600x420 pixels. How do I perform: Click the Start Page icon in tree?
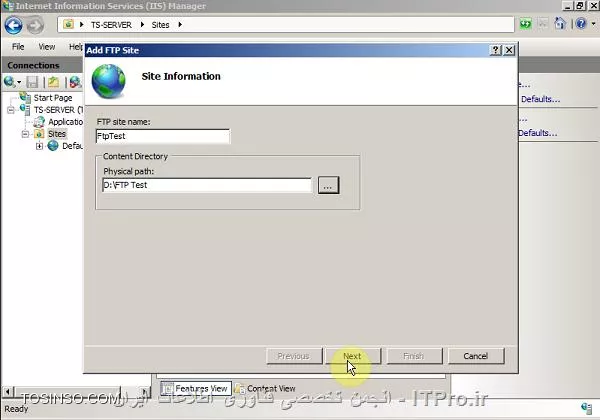click(x=25, y=97)
